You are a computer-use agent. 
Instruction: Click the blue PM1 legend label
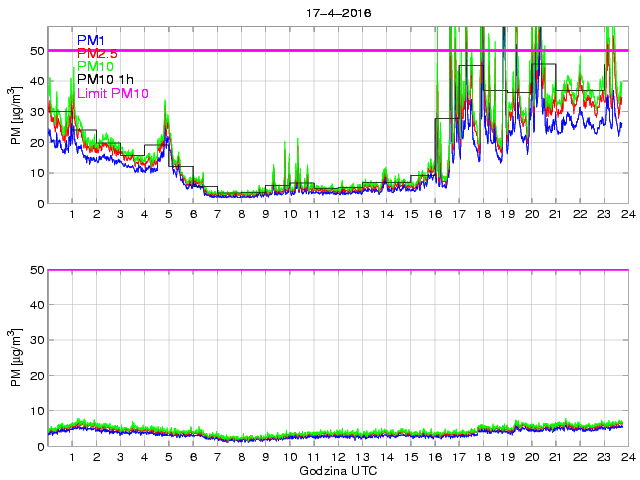[x=89, y=40]
